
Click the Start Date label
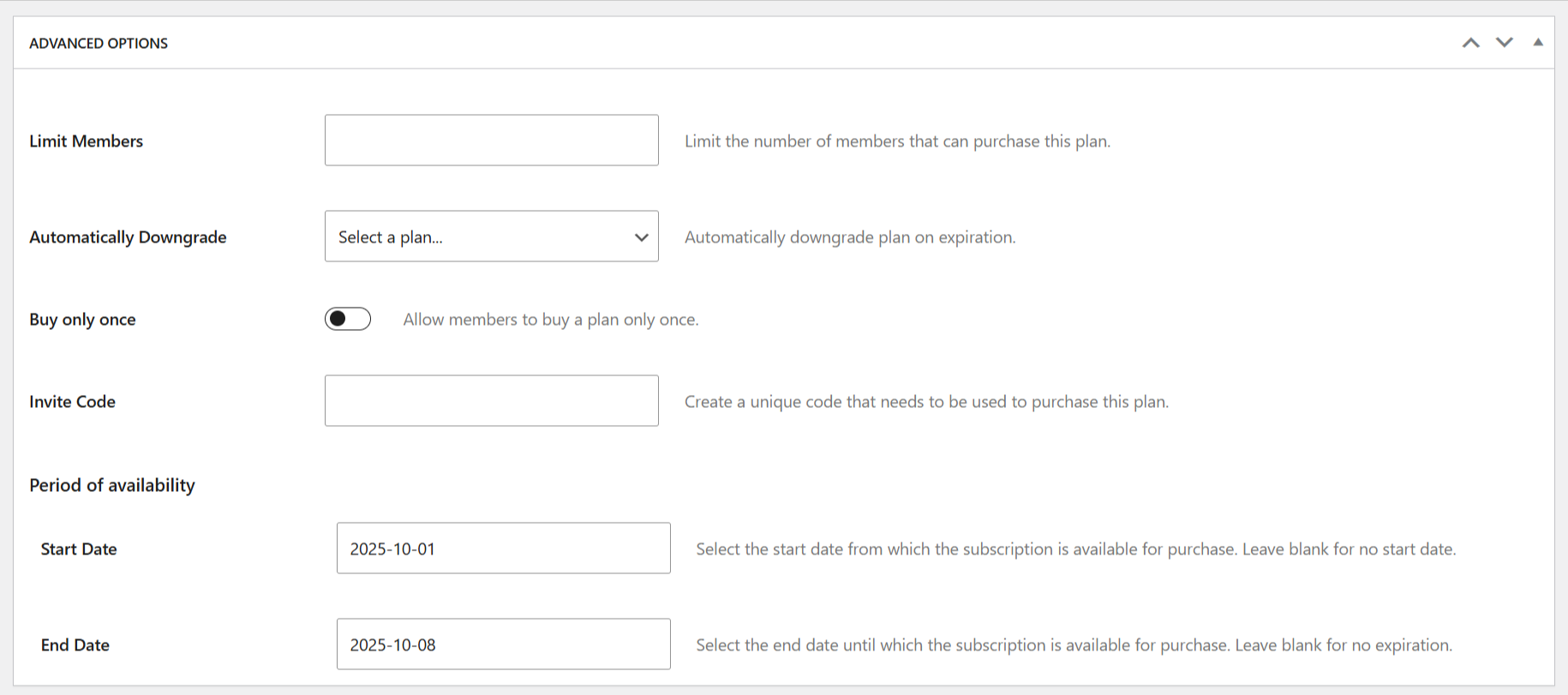click(x=79, y=549)
